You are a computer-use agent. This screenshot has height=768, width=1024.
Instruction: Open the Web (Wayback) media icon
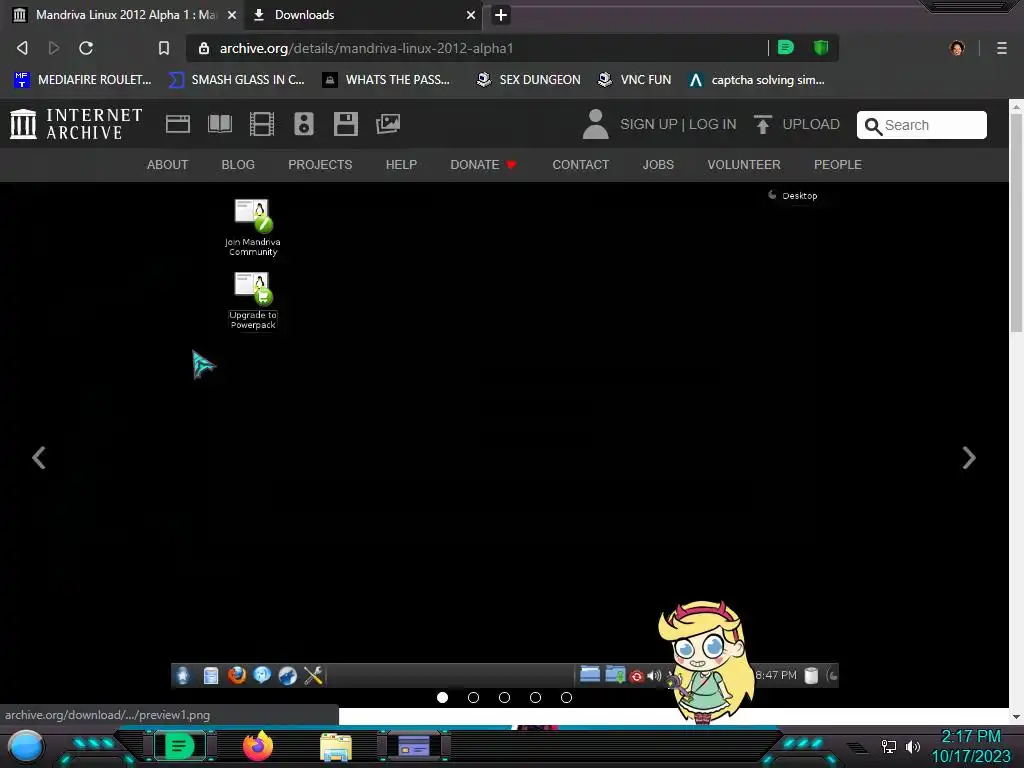[x=178, y=124]
